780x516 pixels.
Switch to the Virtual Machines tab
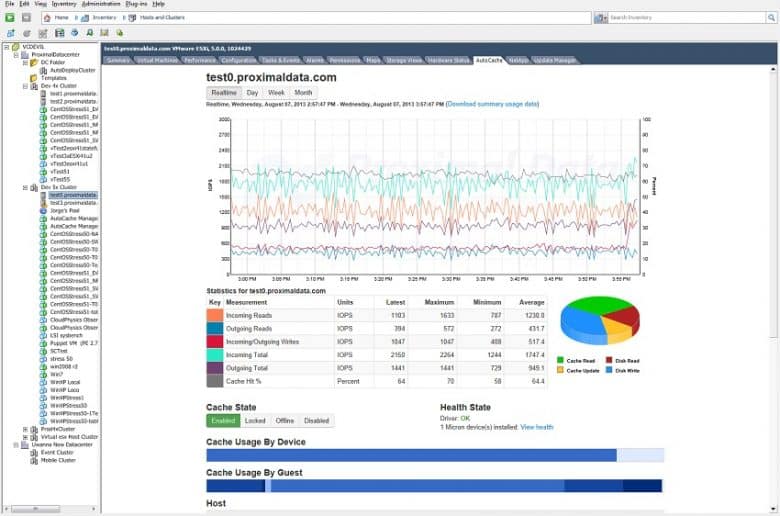[x=157, y=60]
